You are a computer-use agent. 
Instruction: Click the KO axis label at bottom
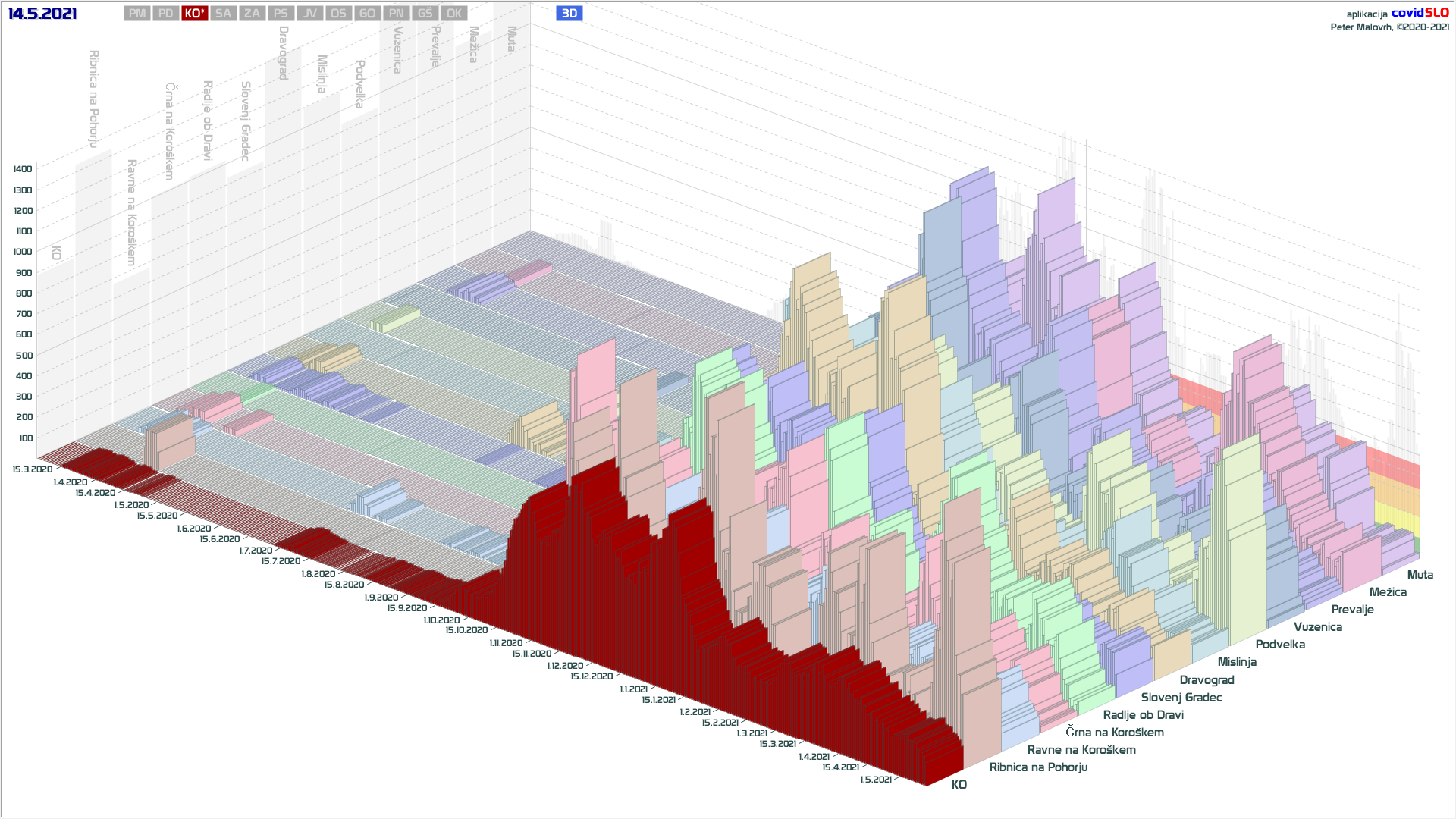tap(959, 785)
